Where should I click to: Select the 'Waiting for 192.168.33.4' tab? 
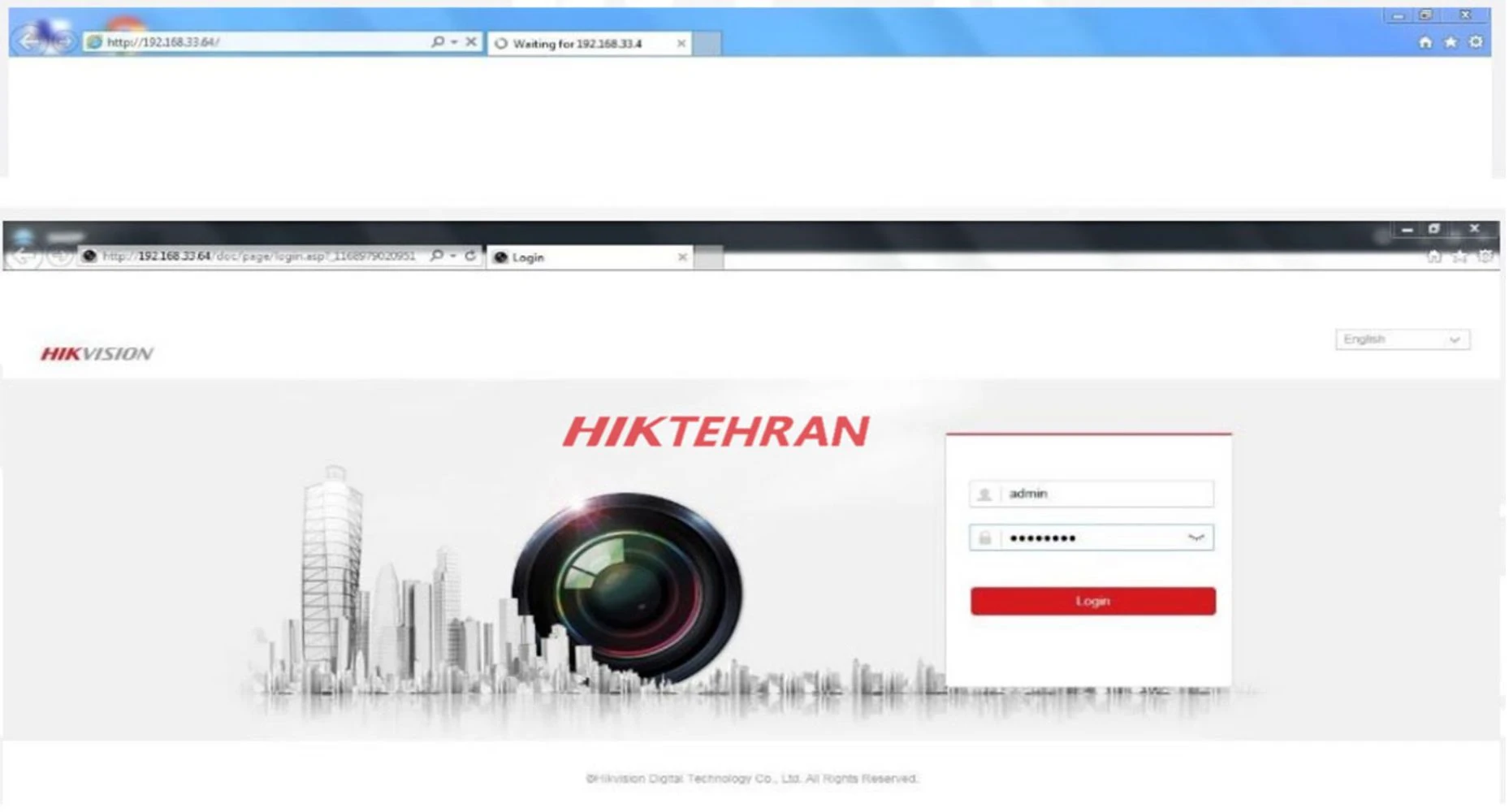point(589,43)
